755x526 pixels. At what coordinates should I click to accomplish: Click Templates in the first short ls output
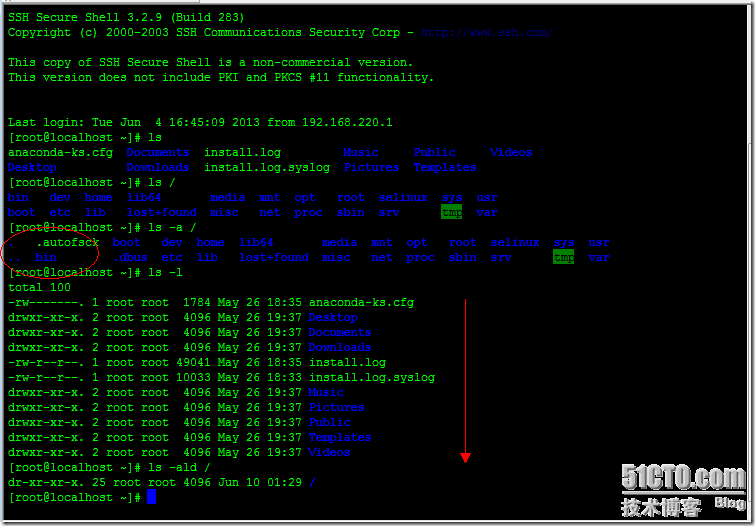pos(445,167)
